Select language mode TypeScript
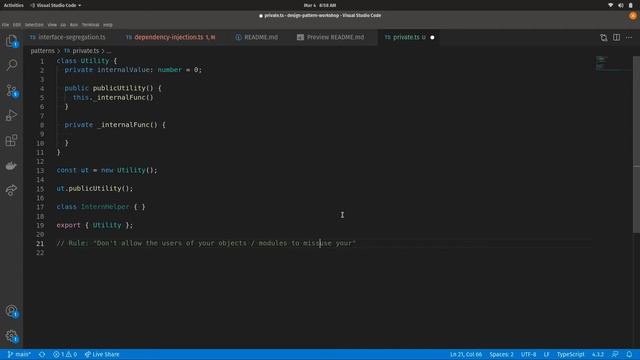 click(x=571, y=354)
